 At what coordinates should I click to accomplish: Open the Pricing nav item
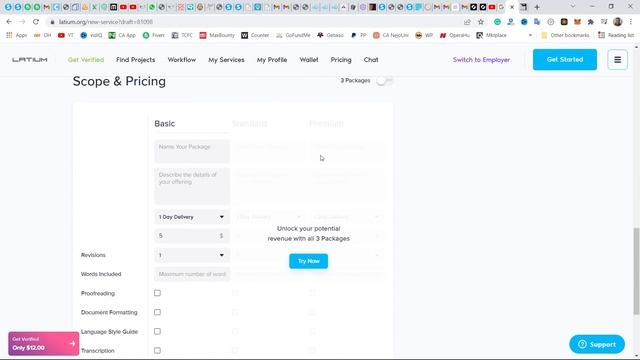(341, 60)
